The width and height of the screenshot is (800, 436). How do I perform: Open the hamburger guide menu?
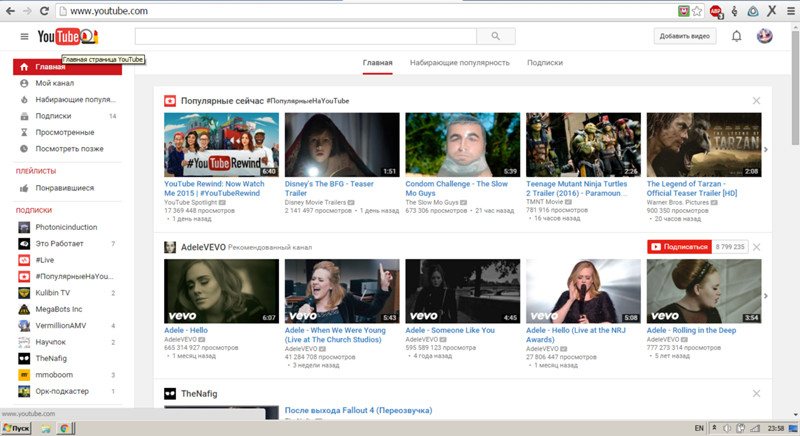[24, 36]
